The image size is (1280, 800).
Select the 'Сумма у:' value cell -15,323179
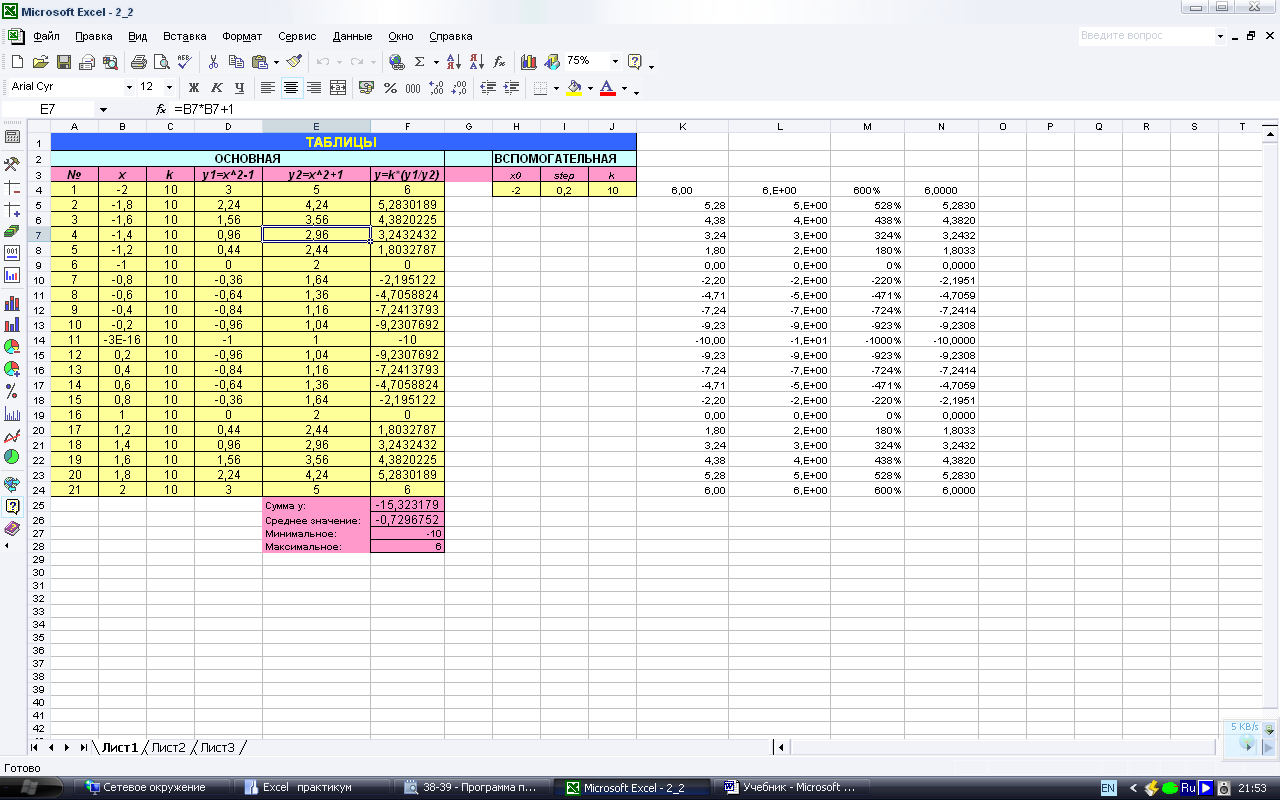(407, 505)
